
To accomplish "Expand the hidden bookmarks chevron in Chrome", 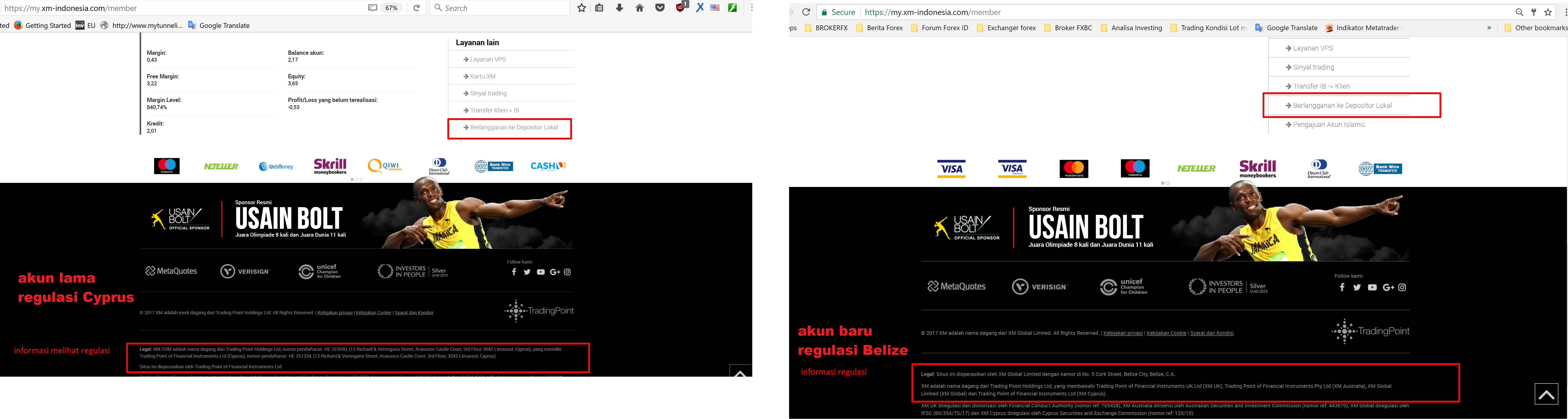I will 1490,27.
